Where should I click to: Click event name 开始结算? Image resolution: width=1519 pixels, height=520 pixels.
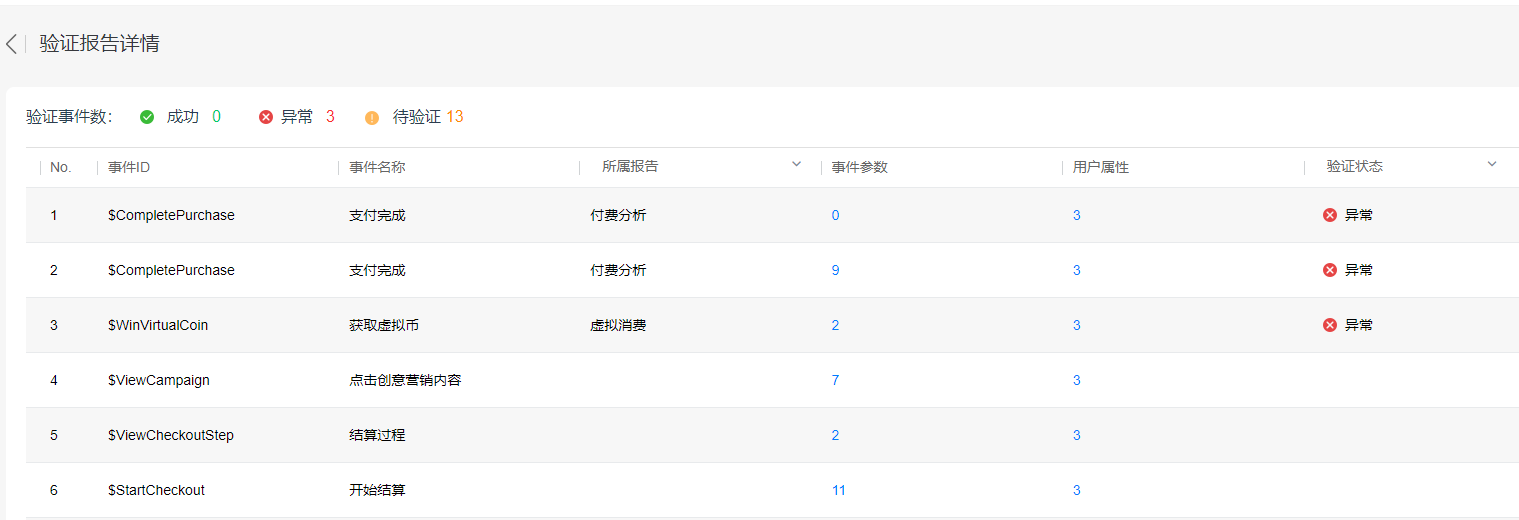tap(377, 490)
